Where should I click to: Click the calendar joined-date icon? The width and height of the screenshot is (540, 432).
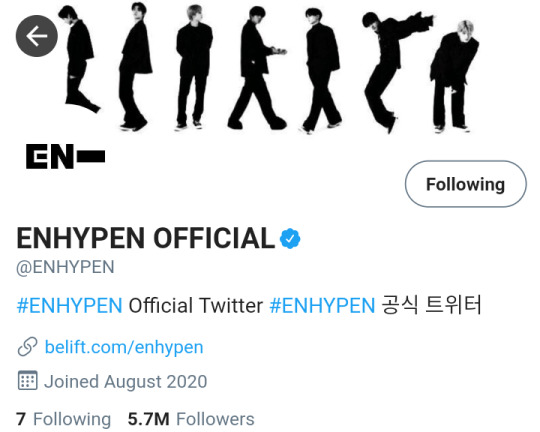27,381
